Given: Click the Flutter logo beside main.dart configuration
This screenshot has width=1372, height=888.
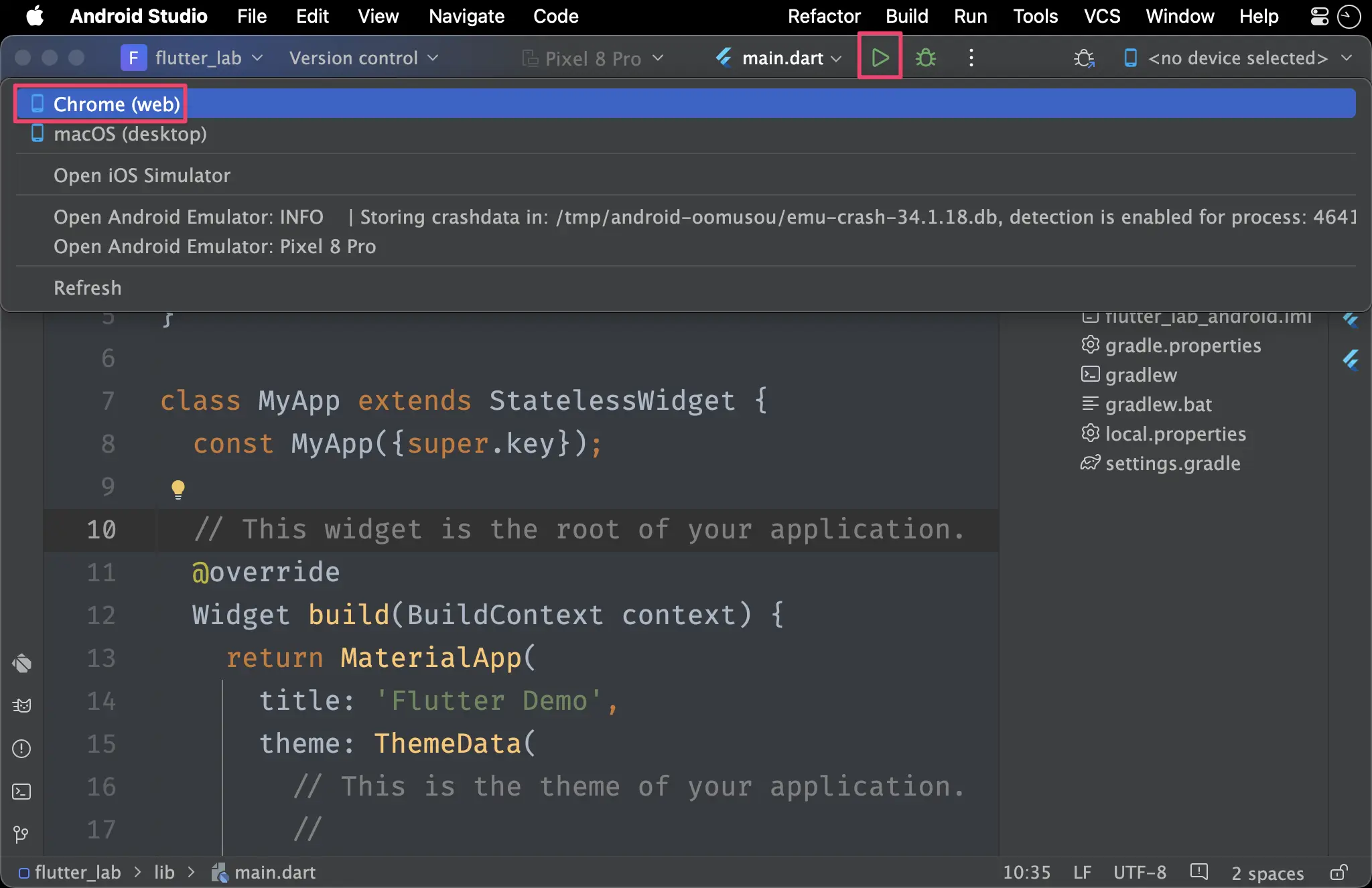Looking at the screenshot, I should (724, 58).
